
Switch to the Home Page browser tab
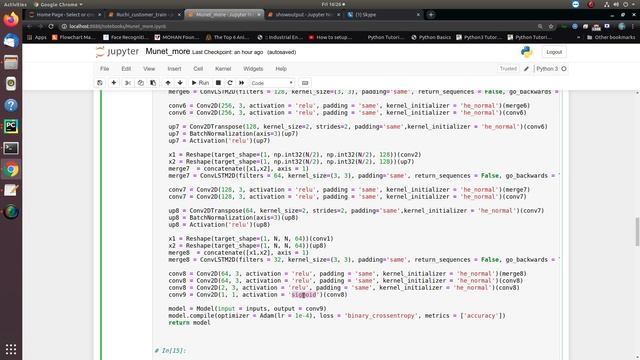[x=64, y=15]
